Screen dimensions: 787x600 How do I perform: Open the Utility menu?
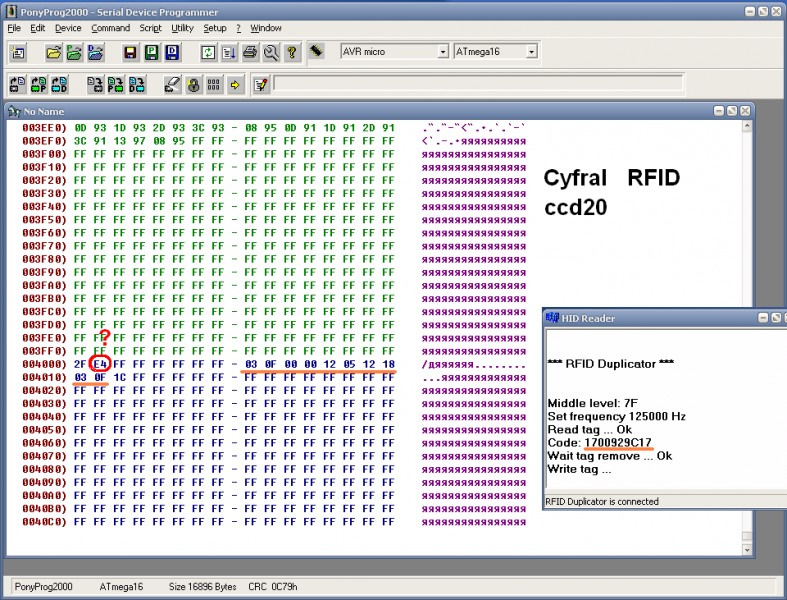(x=182, y=28)
